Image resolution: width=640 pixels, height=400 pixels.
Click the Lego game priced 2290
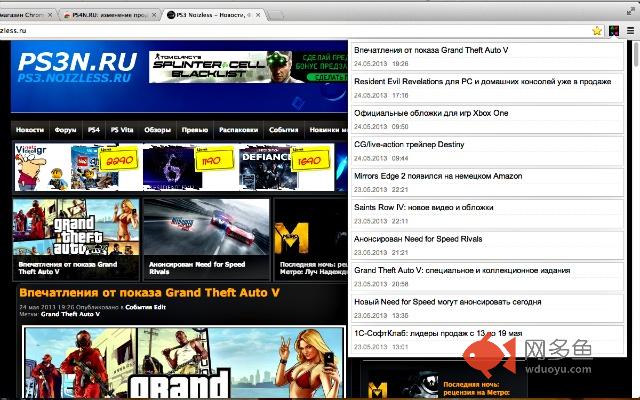(x=104, y=167)
